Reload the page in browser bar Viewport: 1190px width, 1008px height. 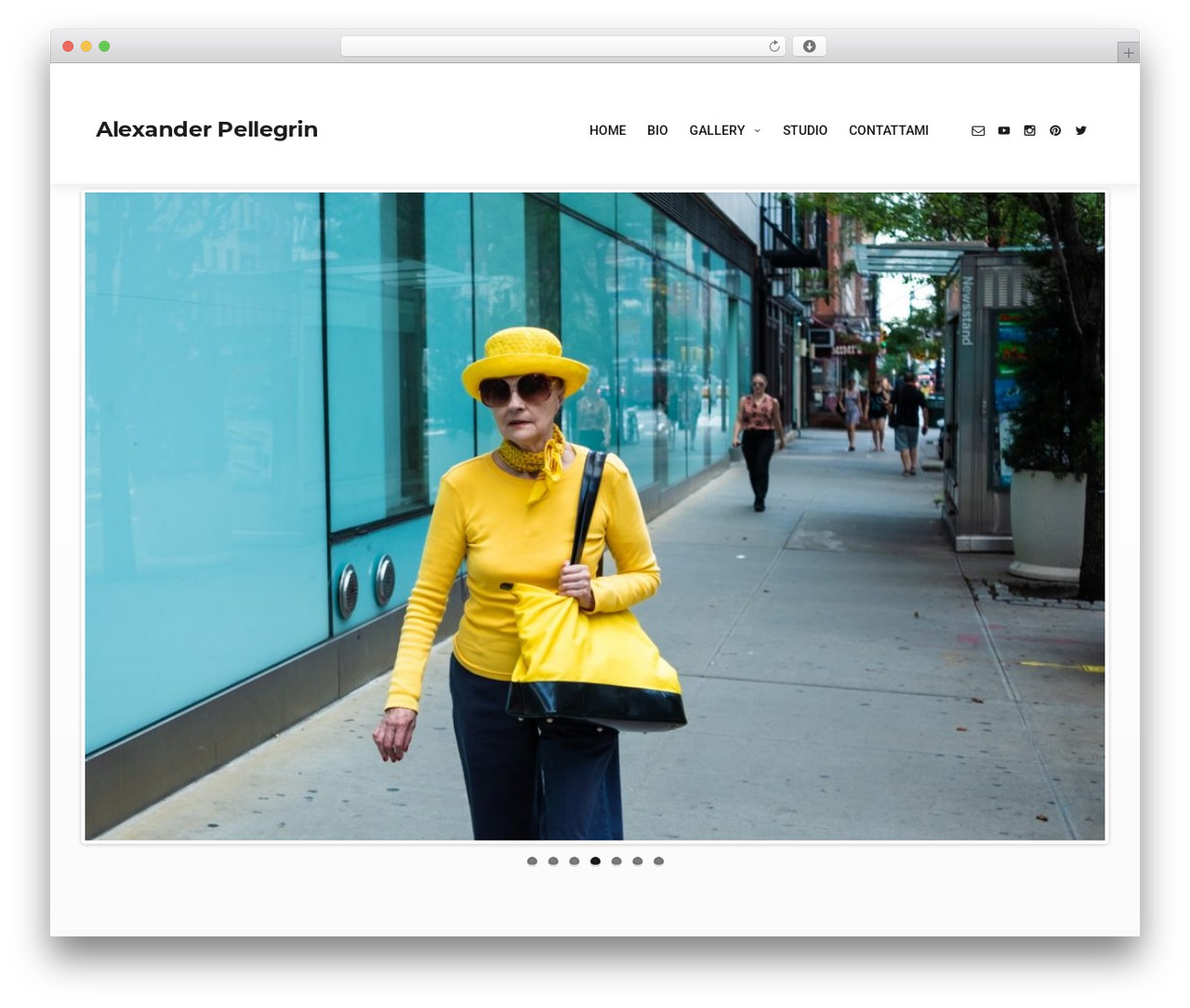point(774,46)
